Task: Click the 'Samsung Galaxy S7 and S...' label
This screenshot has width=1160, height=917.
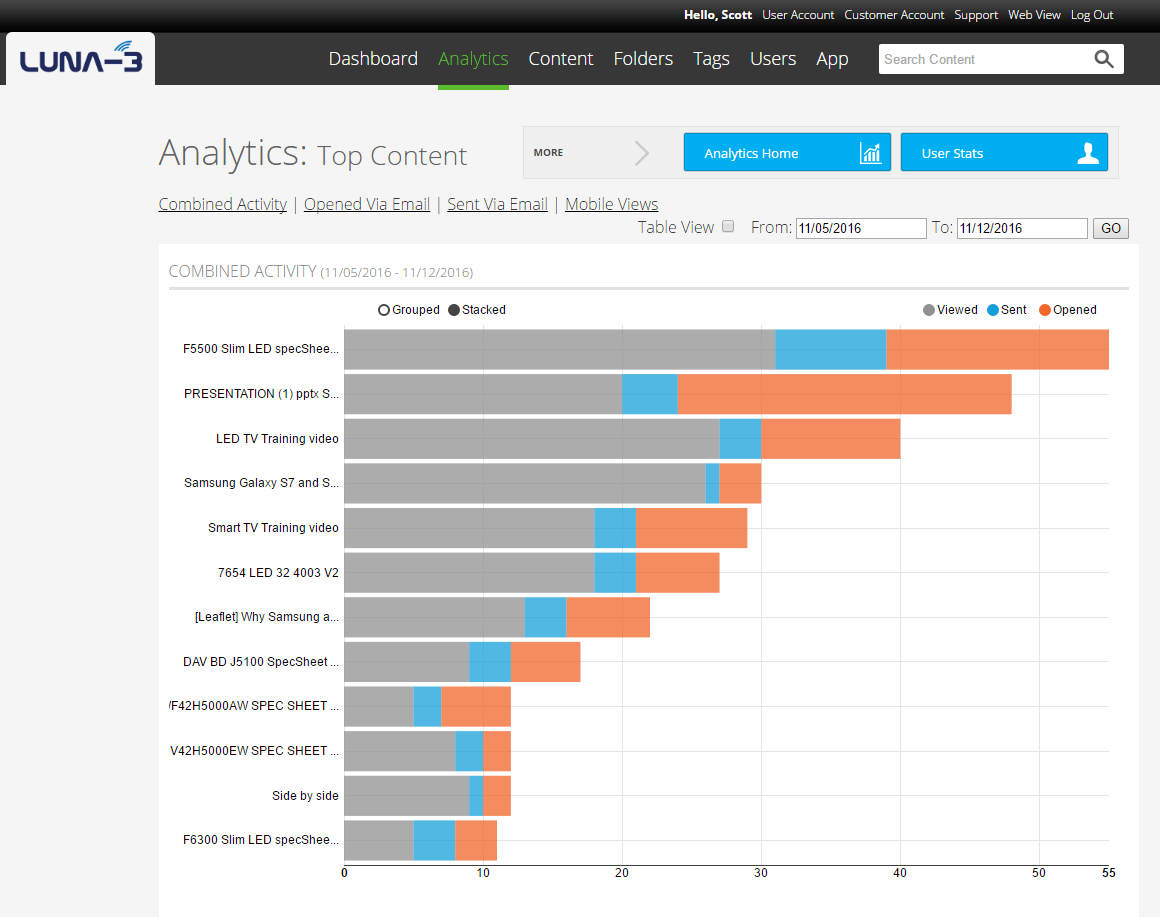Action: pyautogui.click(x=261, y=483)
